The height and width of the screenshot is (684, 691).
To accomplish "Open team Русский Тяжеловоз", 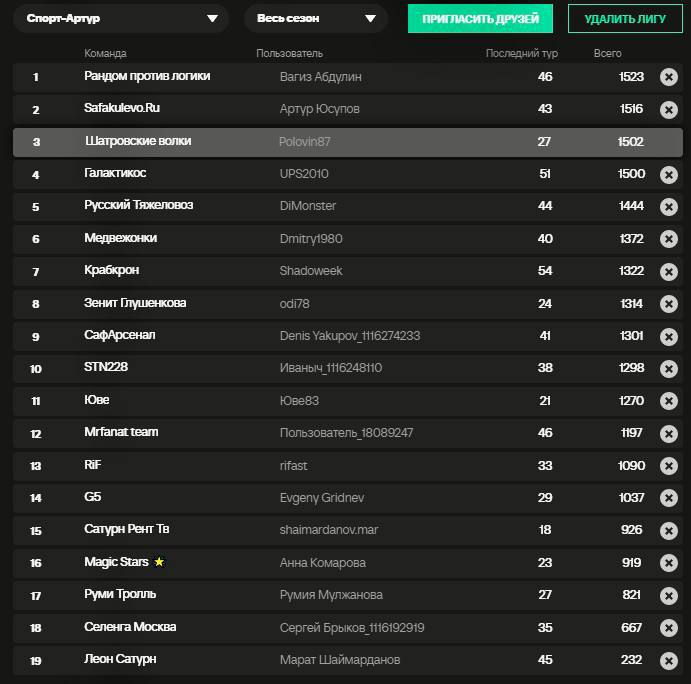I will tap(138, 205).
